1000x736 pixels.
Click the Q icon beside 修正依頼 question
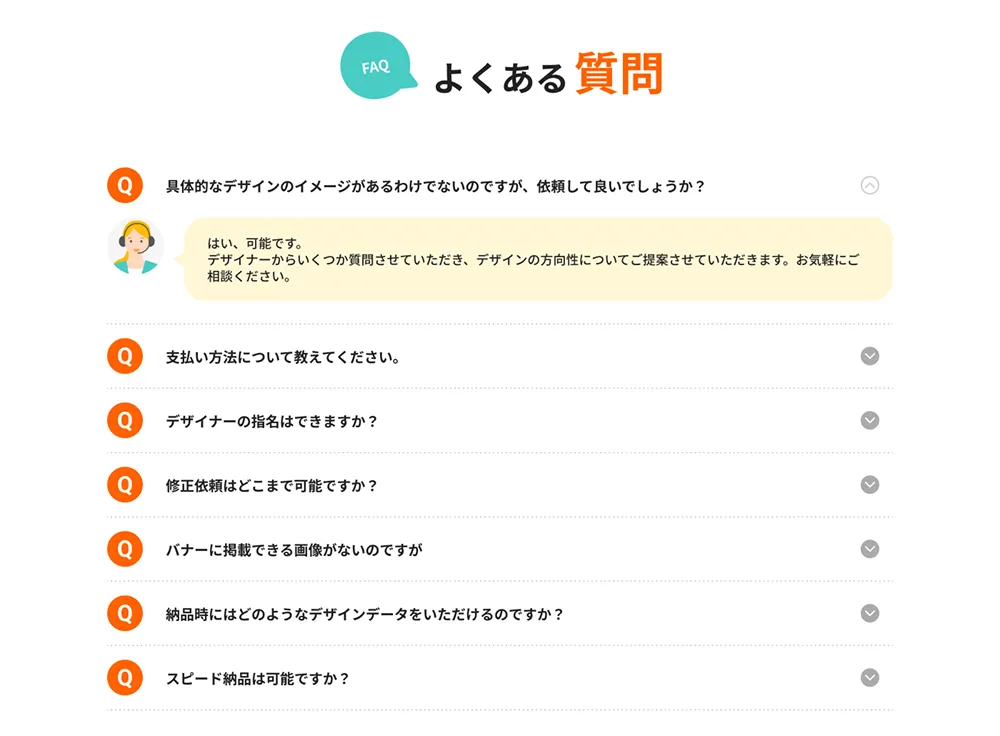click(x=125, y=484)
